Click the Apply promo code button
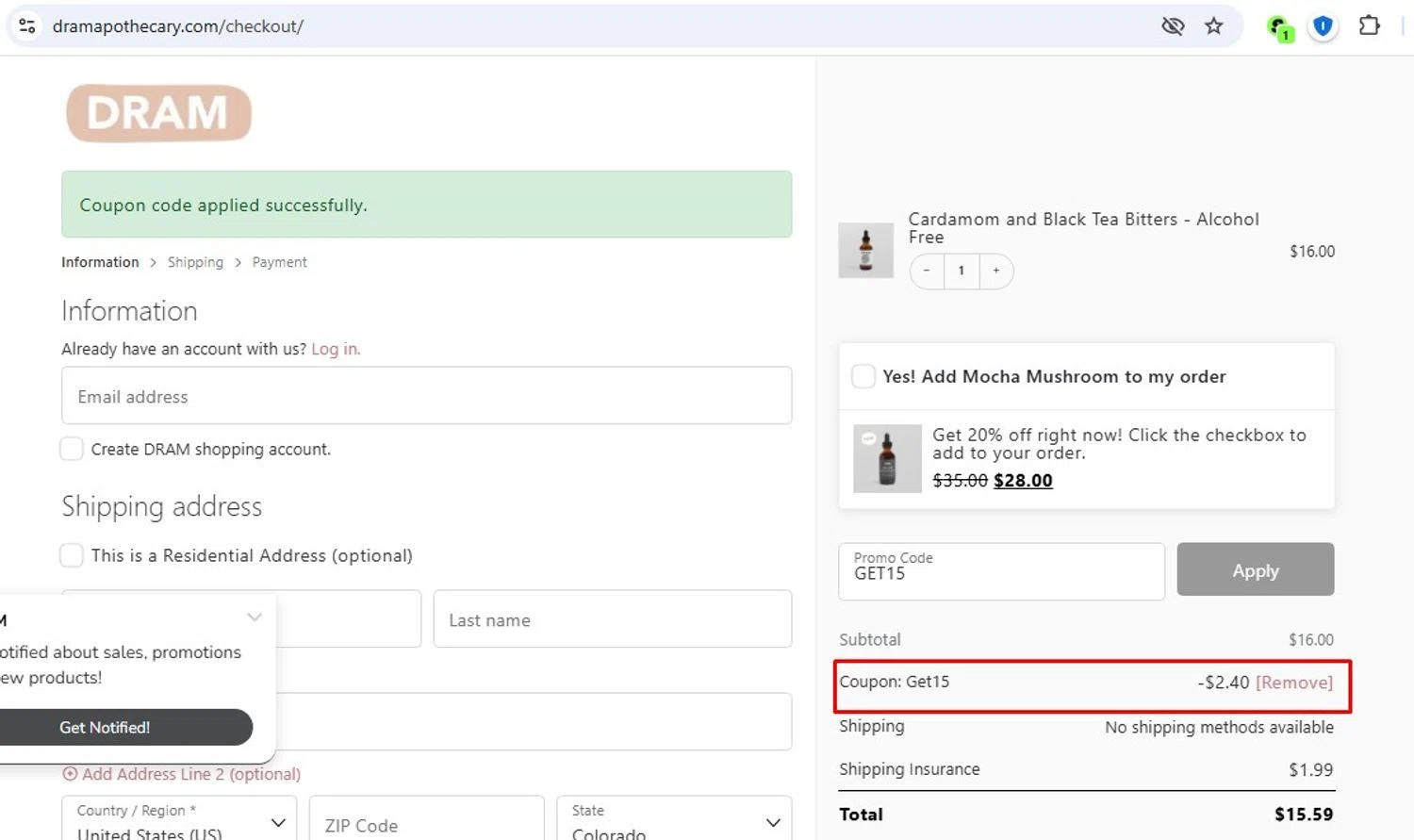This screenshot has width=1414, height=840. coord(1256,569)
